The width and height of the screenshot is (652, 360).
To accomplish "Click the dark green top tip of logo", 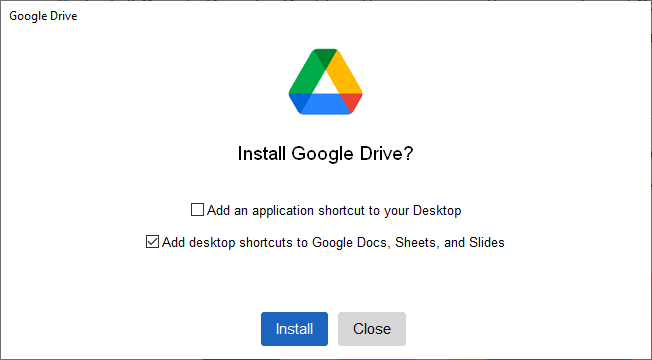I will (326, 57).
